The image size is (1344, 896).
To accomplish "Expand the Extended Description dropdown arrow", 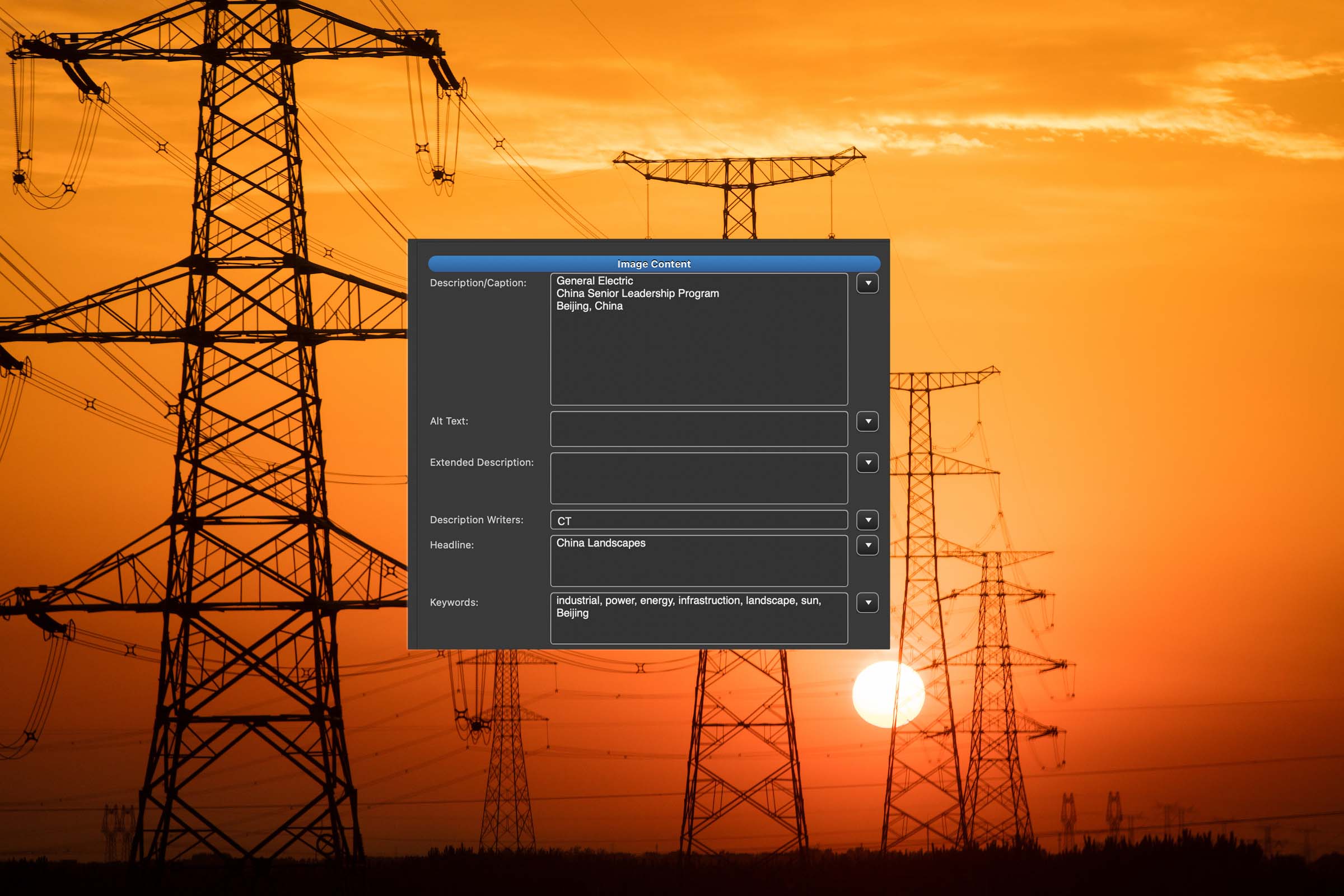I will click(x=867, y=463).
